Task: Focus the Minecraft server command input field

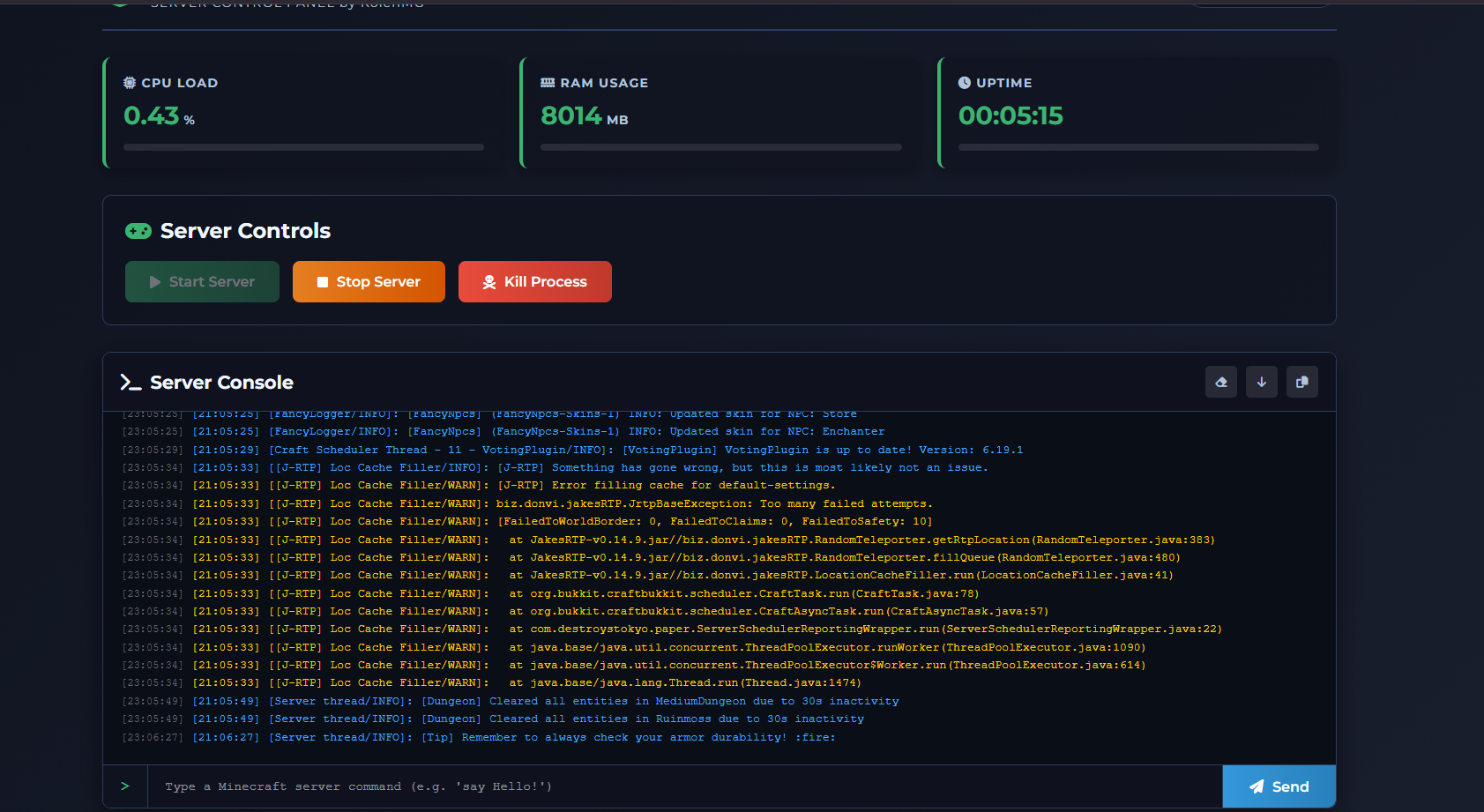Action: 684,786
